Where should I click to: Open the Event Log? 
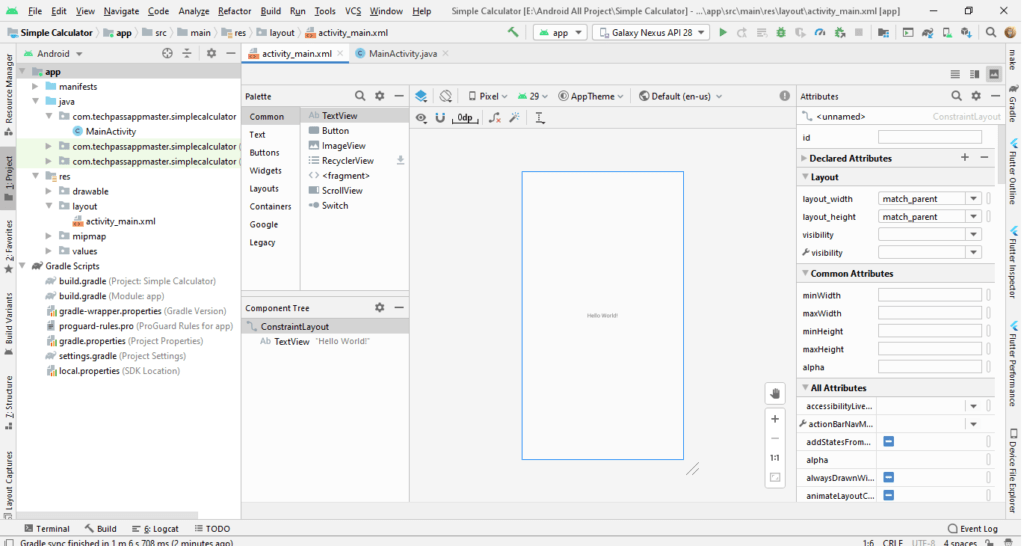click(972, 528)
